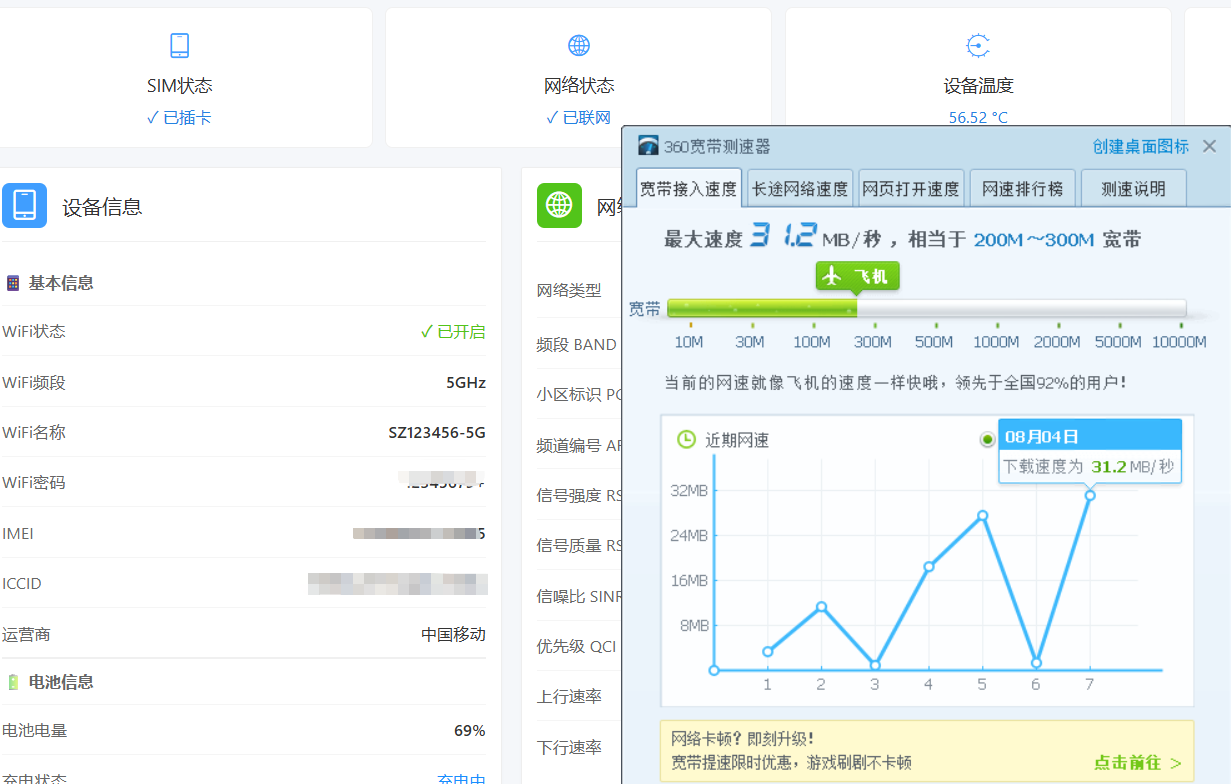Click the 近期网速 clock icon
1231x784 pixels.
[x=686, y=439]
